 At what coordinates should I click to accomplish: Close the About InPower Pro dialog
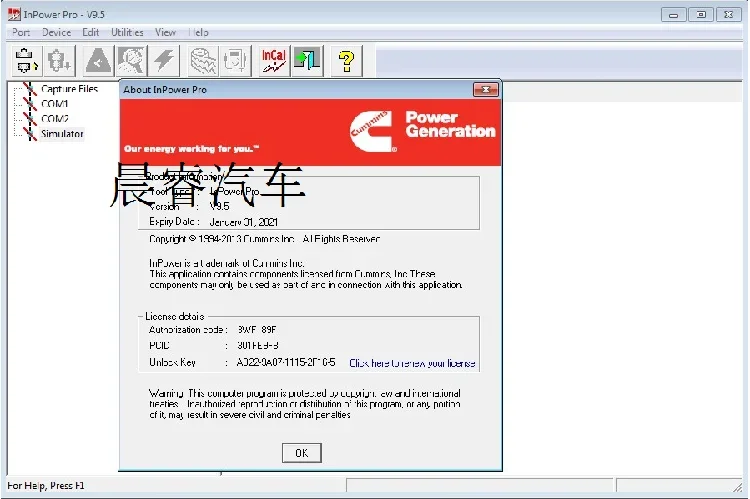click(x=485, y=89)
